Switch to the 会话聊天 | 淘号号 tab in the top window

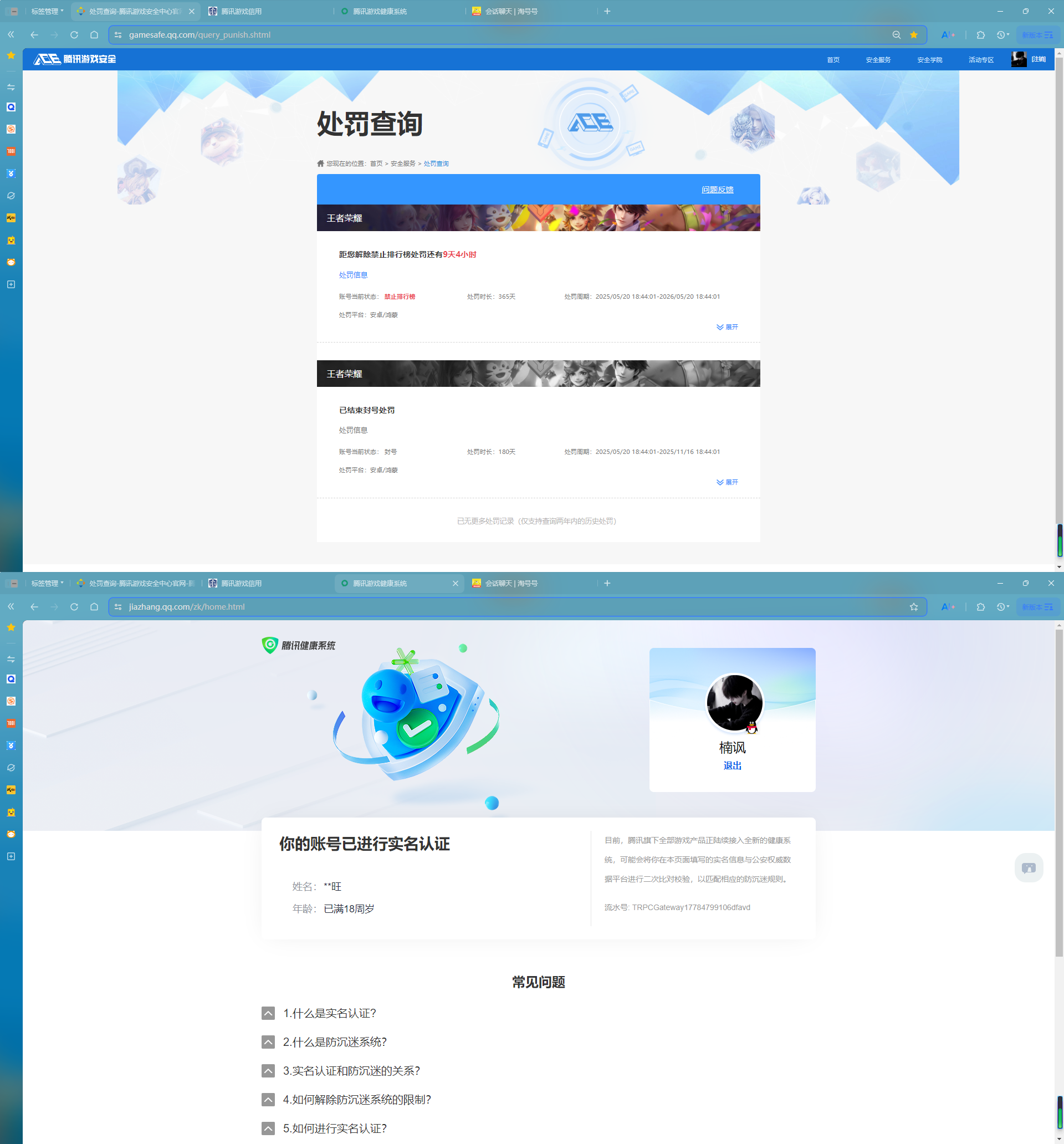531,11
